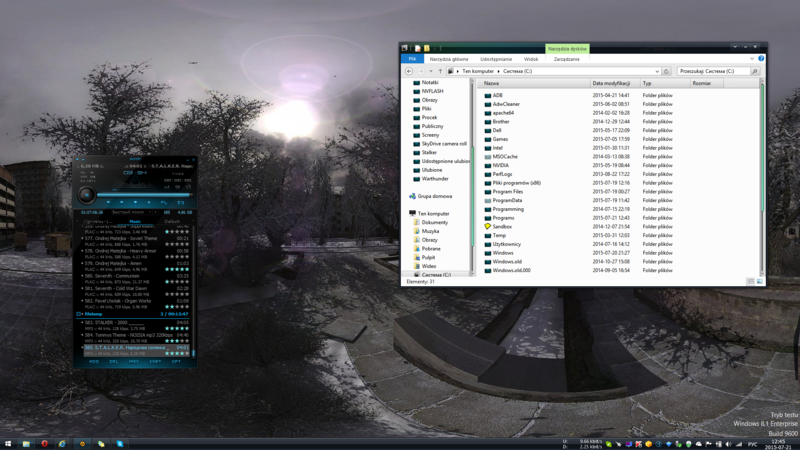Viewport: 800px width, 450px height.
Task: Click AIMP stop button
Action: click(x=135, y=203)
